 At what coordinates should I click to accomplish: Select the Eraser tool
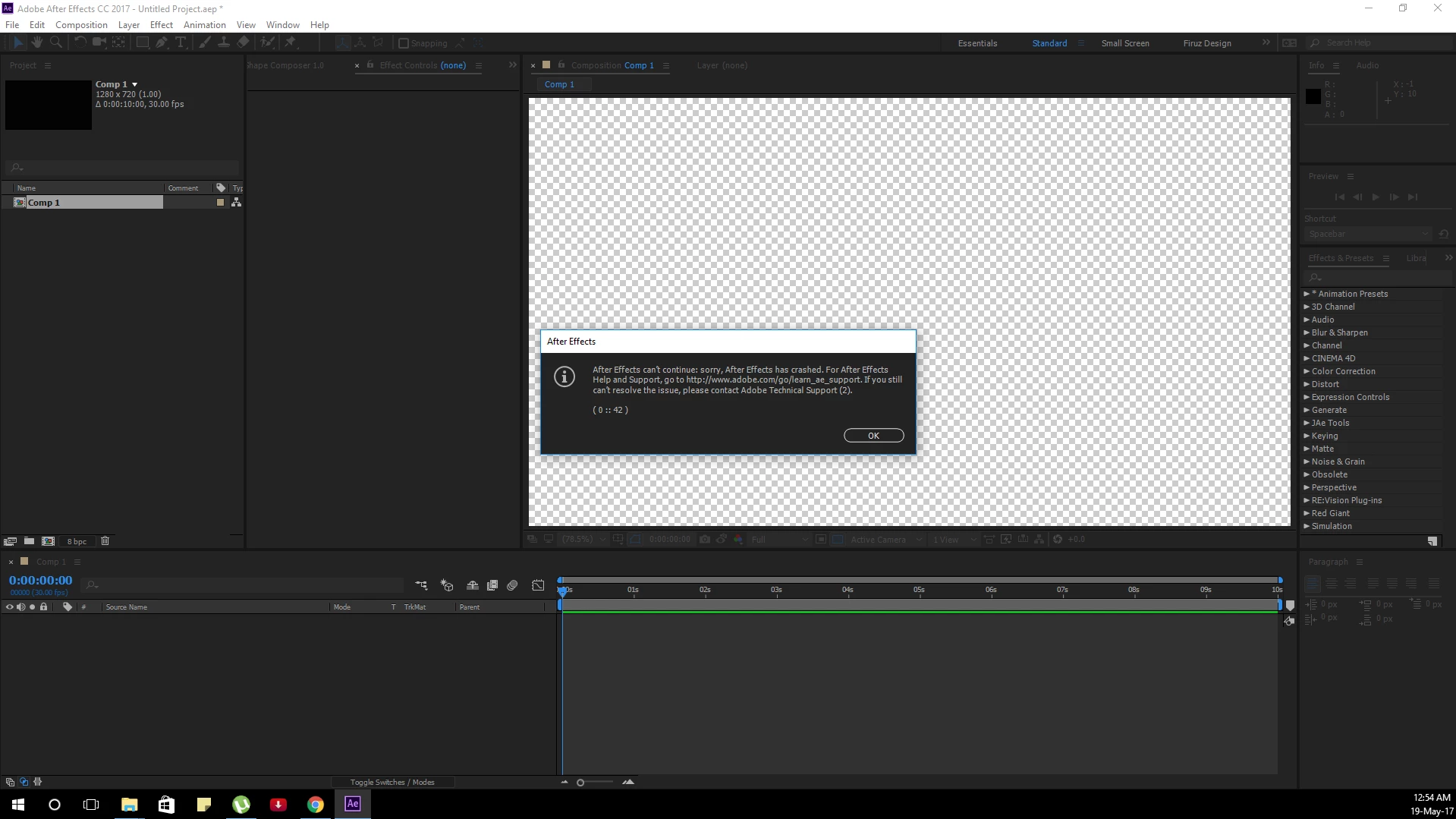point(243,43)
